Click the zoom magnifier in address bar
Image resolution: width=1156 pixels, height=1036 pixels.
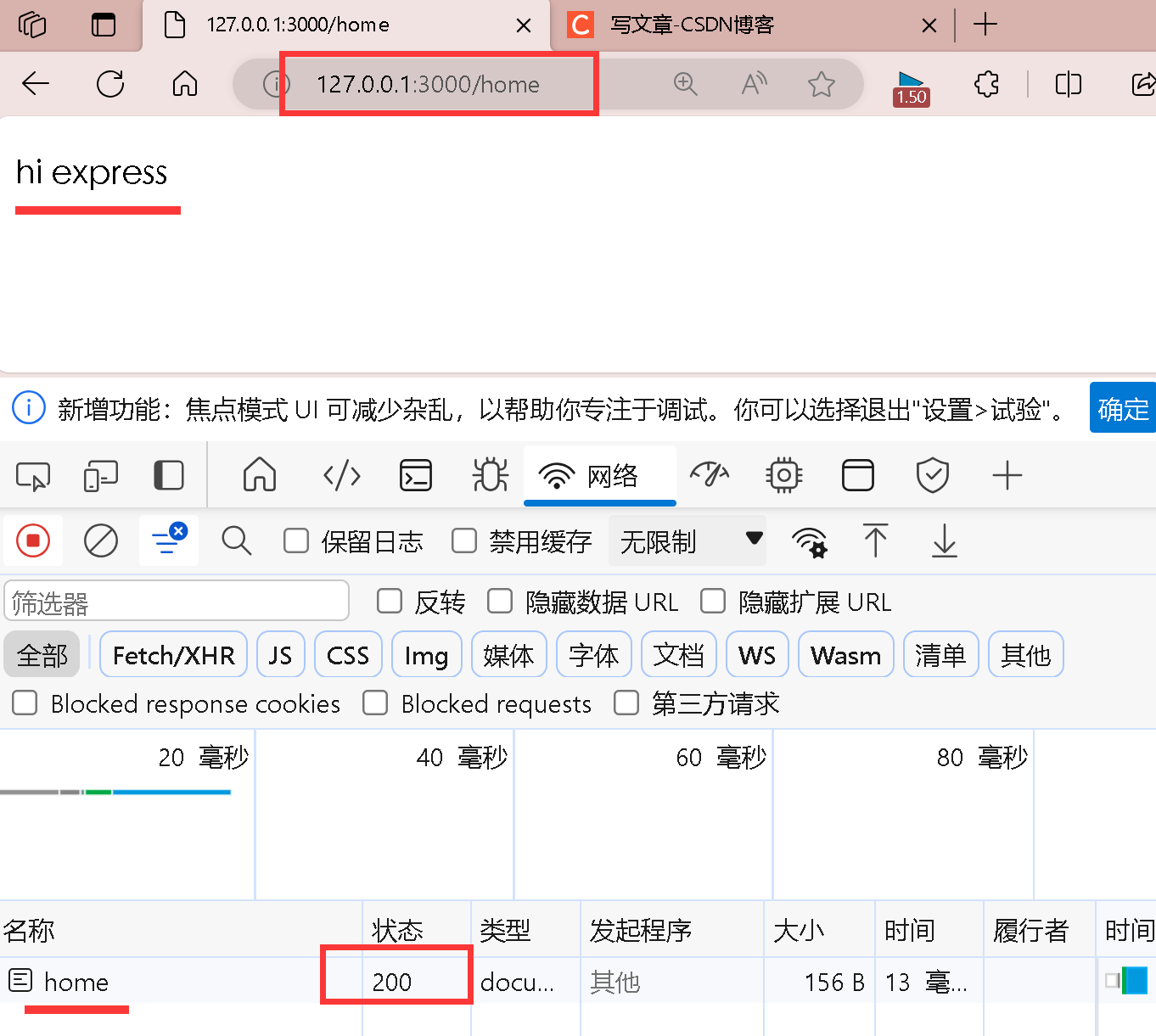pos(685,83)
